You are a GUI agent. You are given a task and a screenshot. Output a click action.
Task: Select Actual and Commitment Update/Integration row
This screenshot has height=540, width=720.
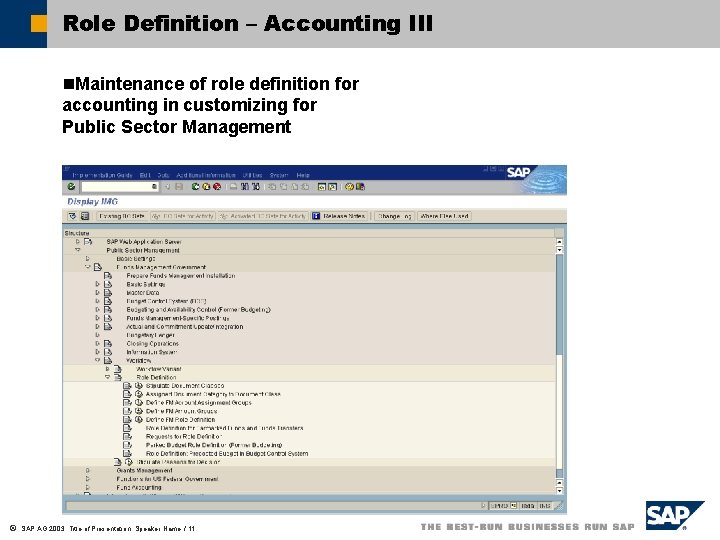(x=185, y=326)
